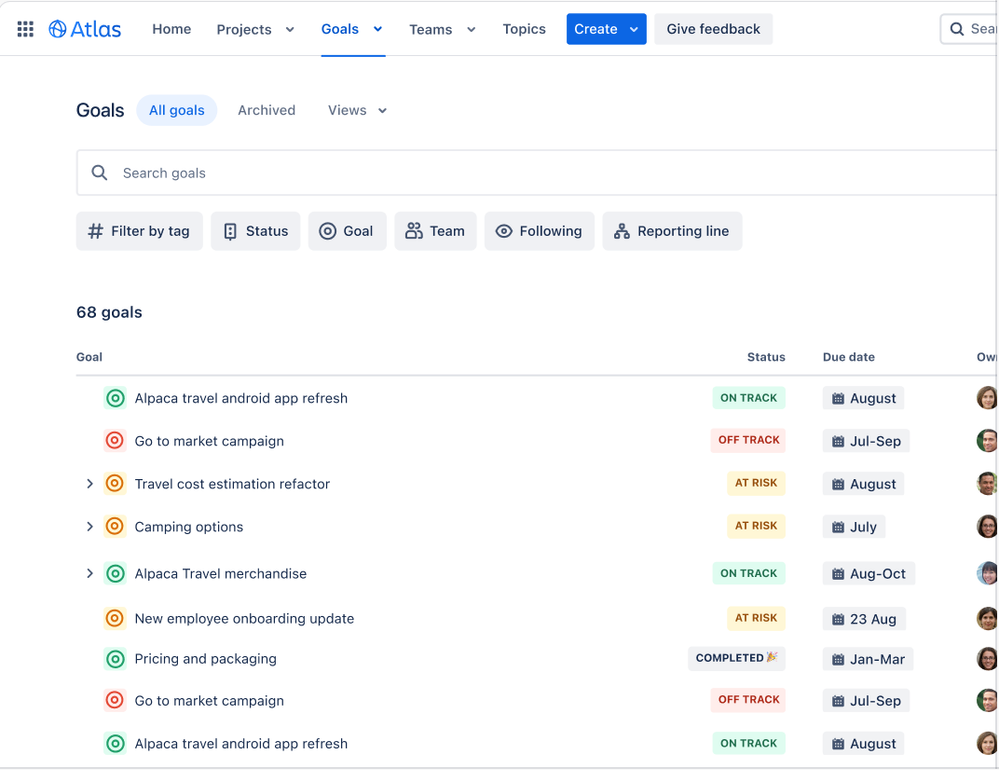The height and width of the screenshot is (770, 999).
Task: Click the orange target icon beside Camping options
Action: coord(115,526)
